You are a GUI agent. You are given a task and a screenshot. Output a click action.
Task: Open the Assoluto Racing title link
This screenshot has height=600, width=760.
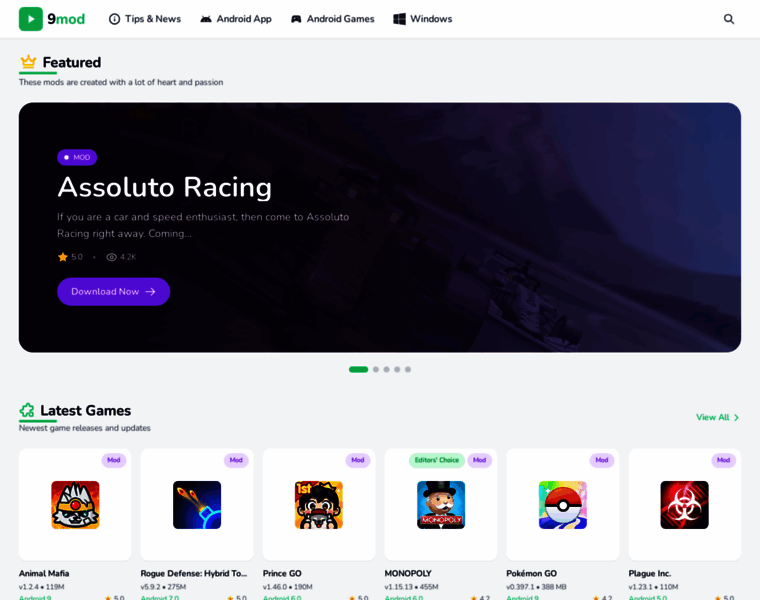(x=164, y=187)
